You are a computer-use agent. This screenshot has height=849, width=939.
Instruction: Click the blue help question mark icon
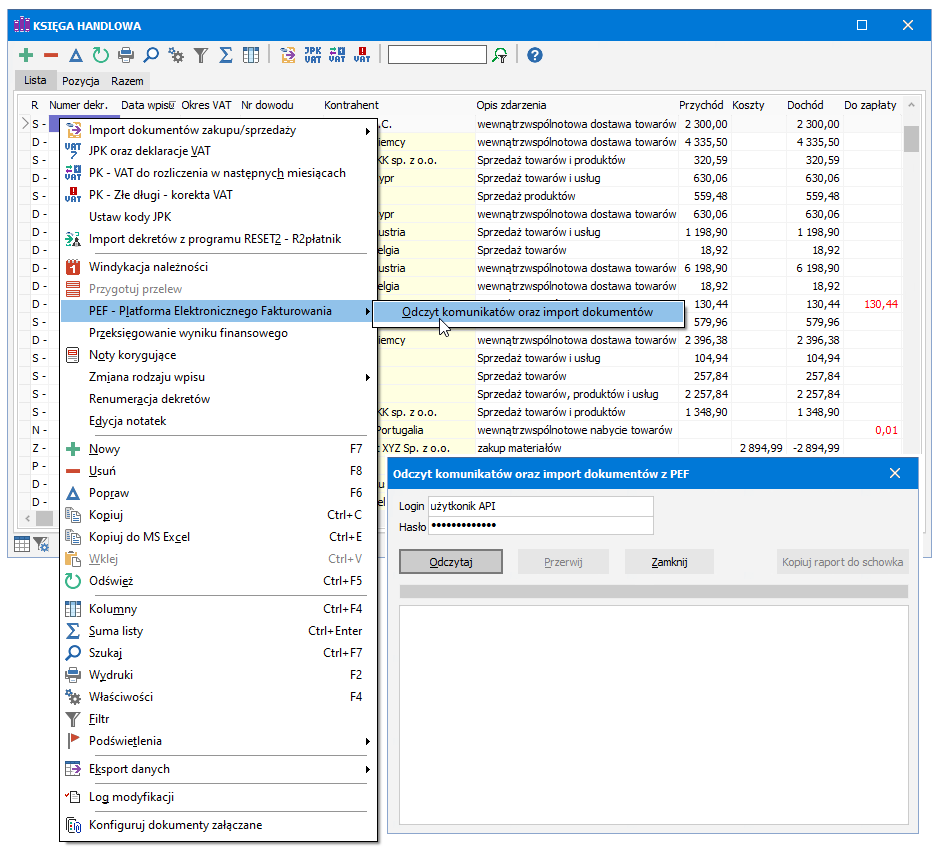535,56
